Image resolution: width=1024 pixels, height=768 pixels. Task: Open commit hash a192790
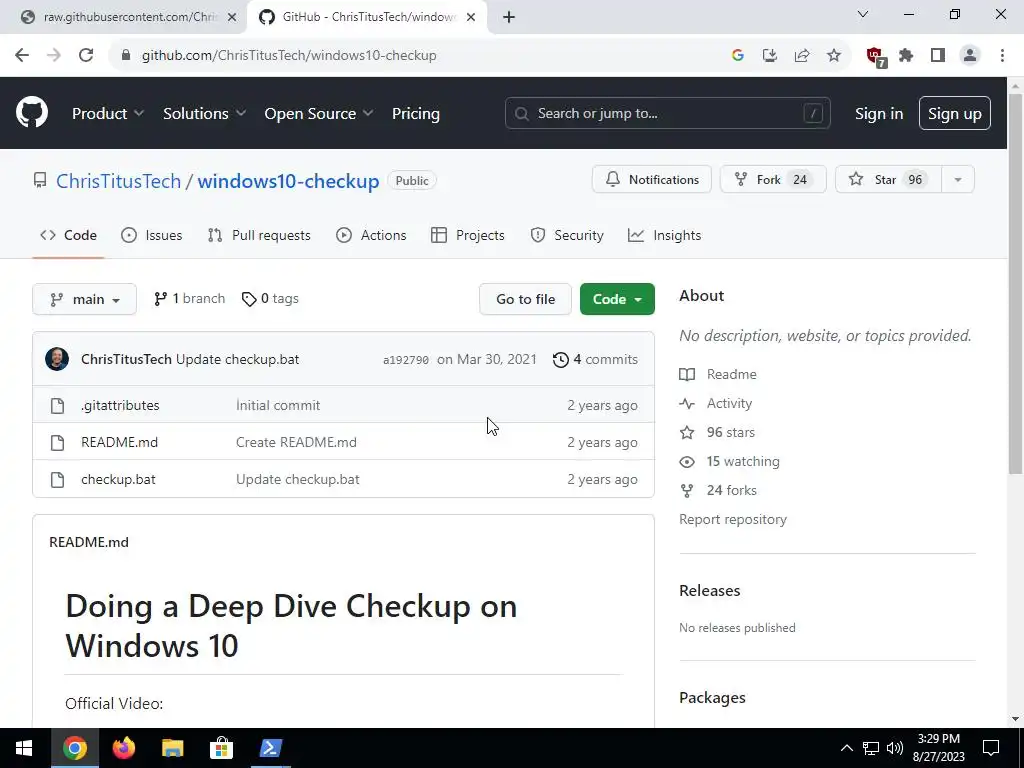[406, 360]
